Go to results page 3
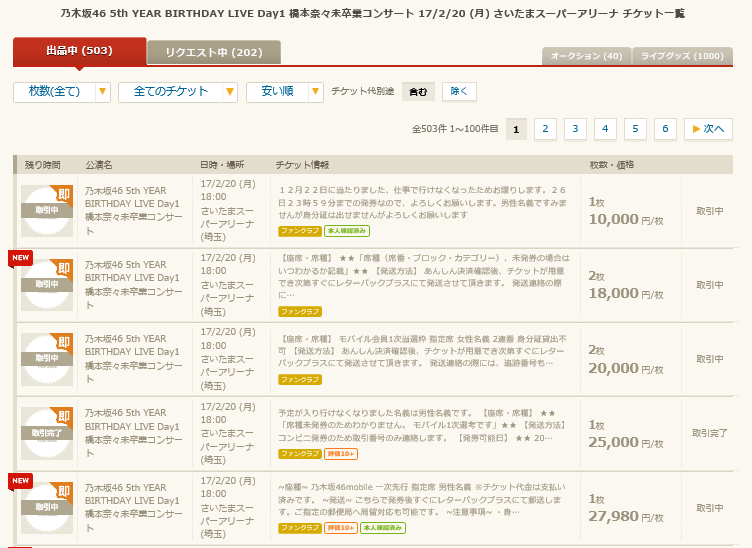 pos(576,129)
